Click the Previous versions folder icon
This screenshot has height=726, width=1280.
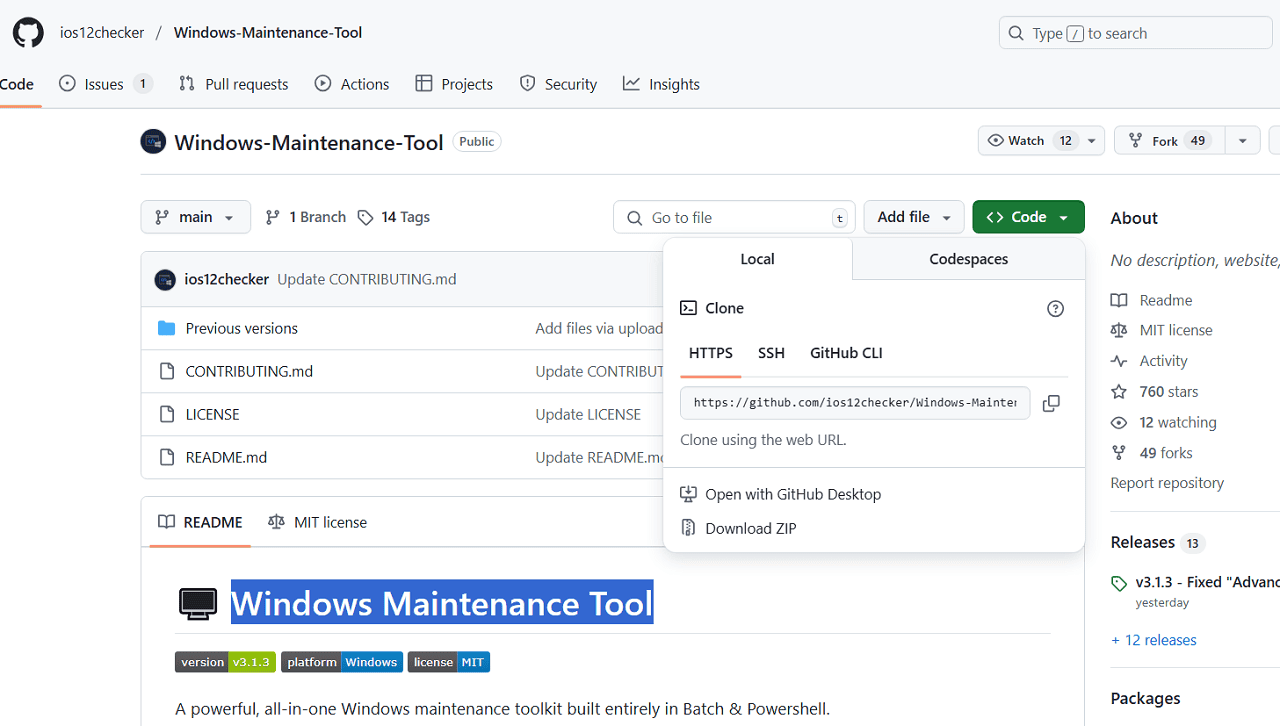tap(167, 328)
